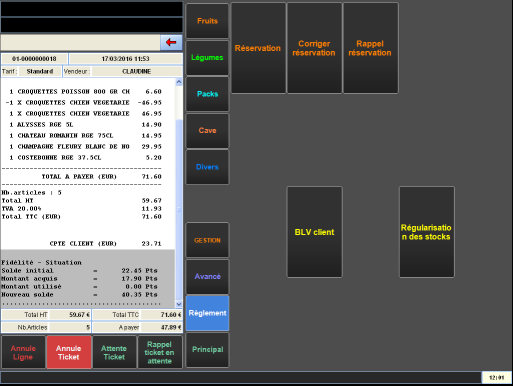Click the Rappel réservation button
Screen dimensions: 513x386
click(370, 48)
